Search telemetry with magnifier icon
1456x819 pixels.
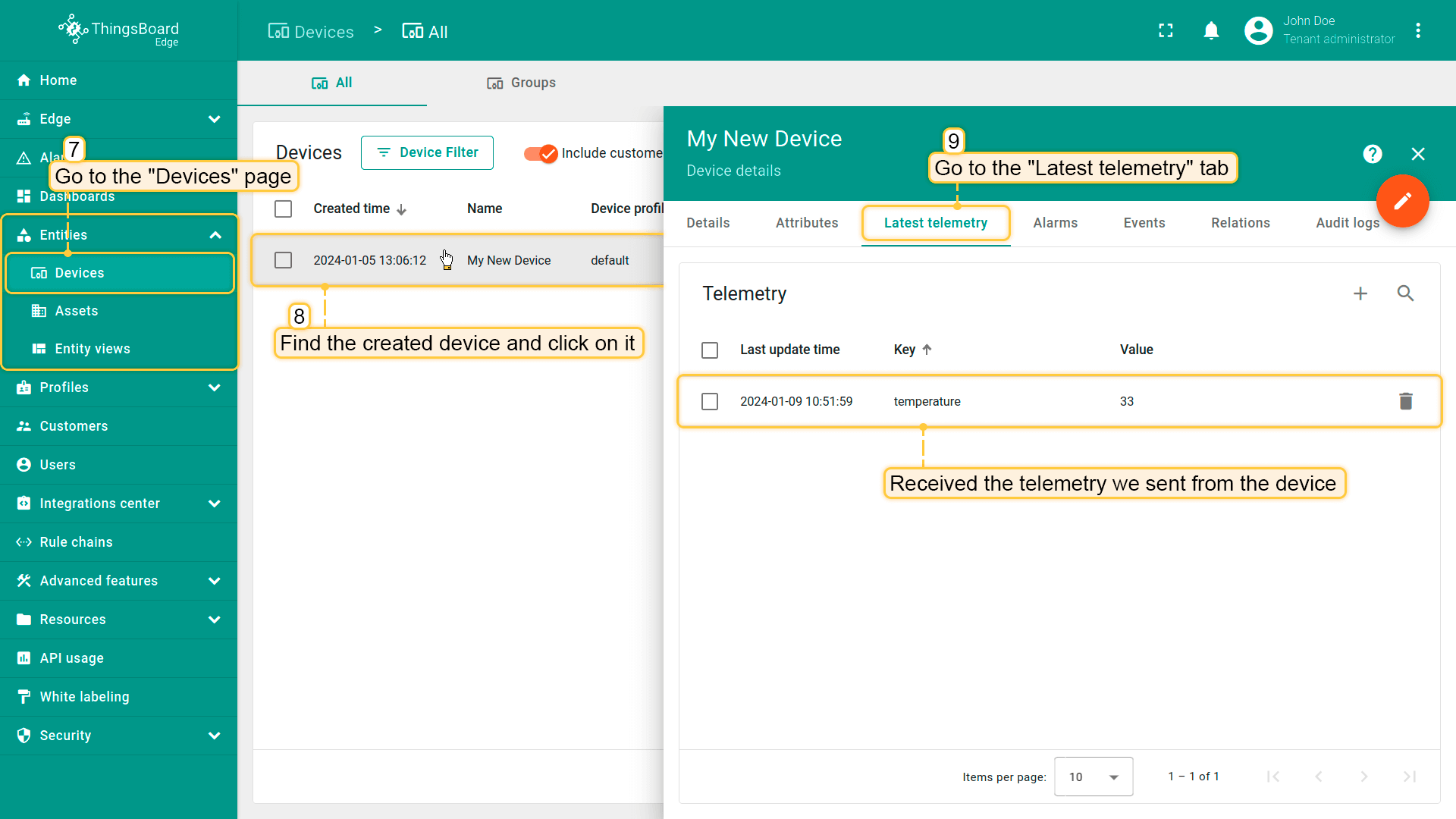1405,293
